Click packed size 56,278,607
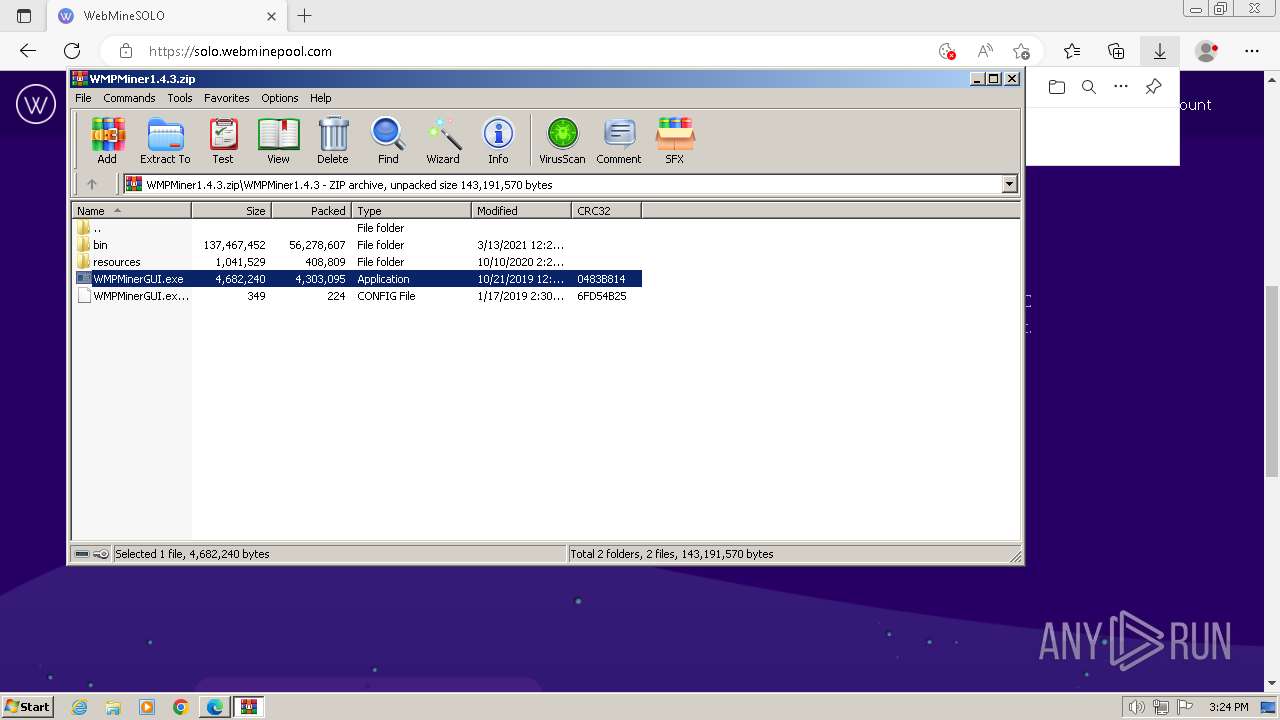 317,245
